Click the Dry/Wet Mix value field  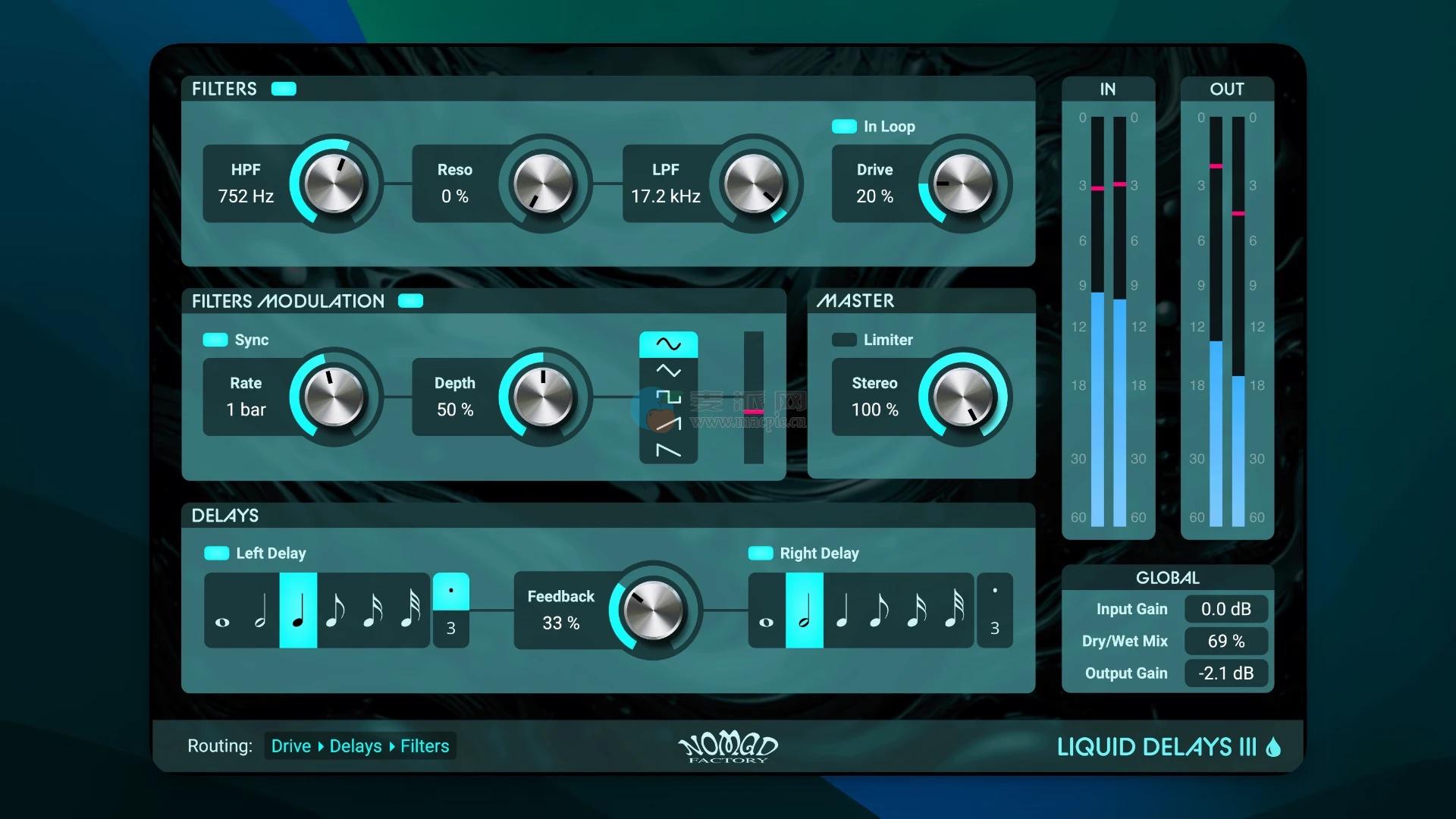1226,641
